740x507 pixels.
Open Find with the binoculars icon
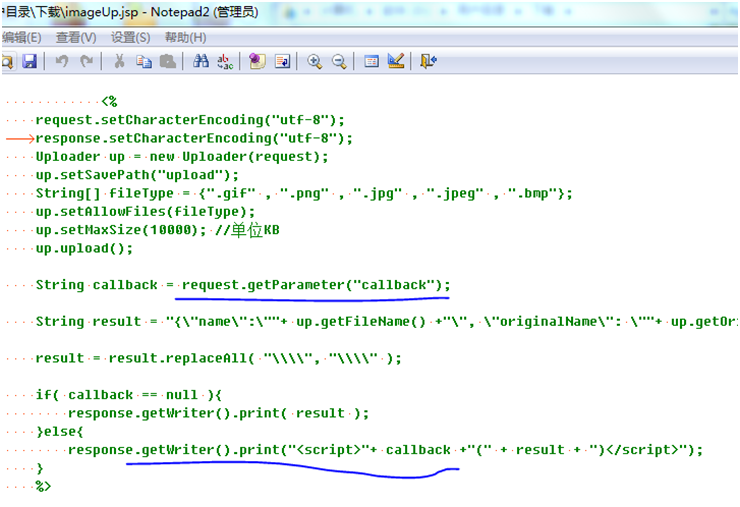pyautogui.click(x=201, y=61)
